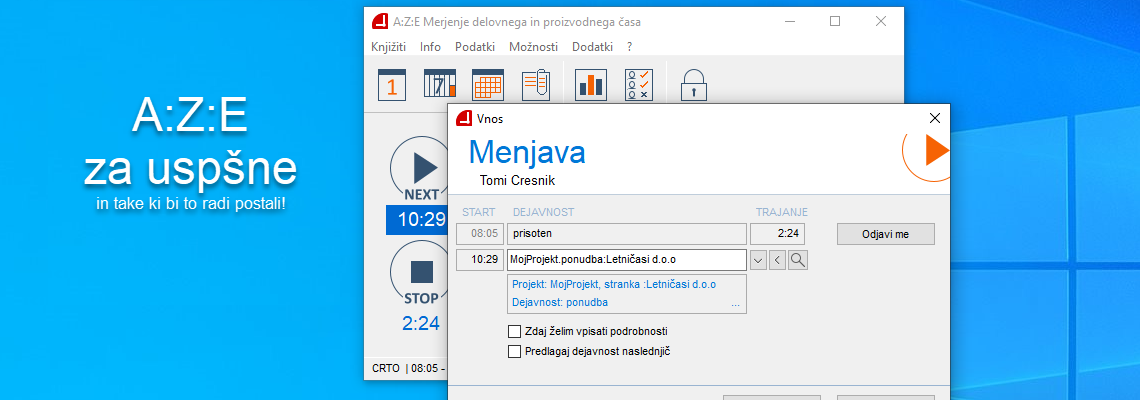This screenshot has height=400, width=1140.
Task: Click the '...' ellipsis in project details box
Action: pyautogui.click(x=735, y=303)
